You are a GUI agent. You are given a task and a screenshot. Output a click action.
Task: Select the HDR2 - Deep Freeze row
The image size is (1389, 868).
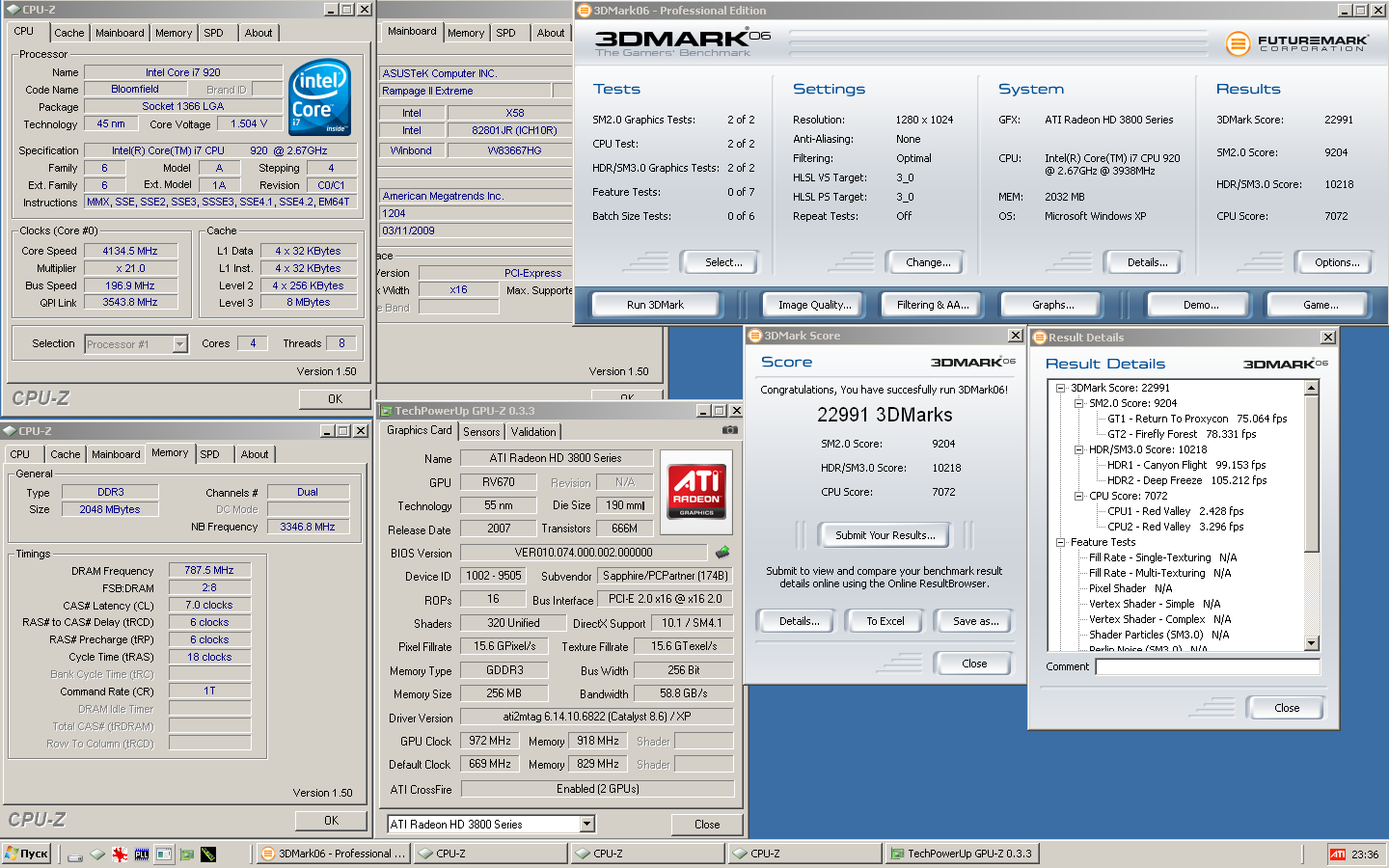click(x=1186, y=480)
